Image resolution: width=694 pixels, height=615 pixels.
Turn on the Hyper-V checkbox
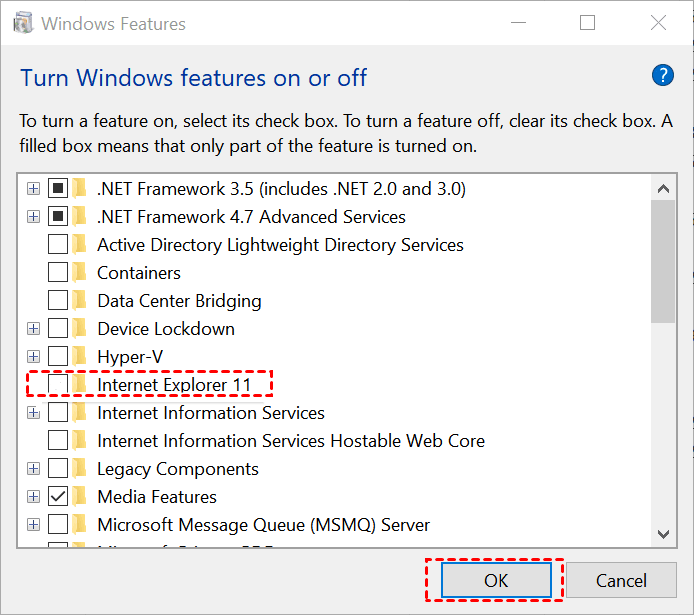(58, 357)
